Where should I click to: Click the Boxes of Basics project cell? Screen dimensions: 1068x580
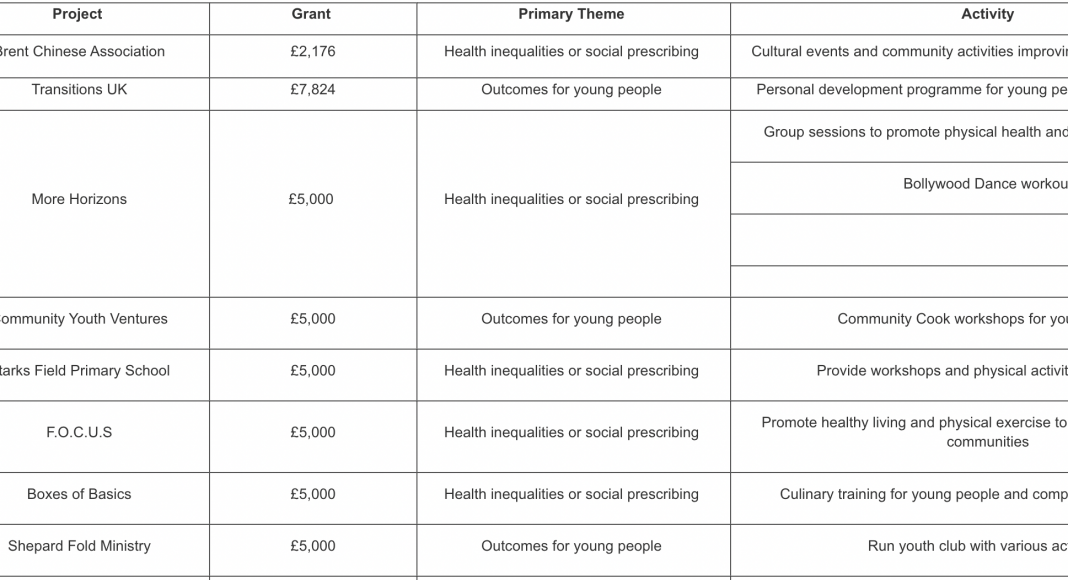79,494
